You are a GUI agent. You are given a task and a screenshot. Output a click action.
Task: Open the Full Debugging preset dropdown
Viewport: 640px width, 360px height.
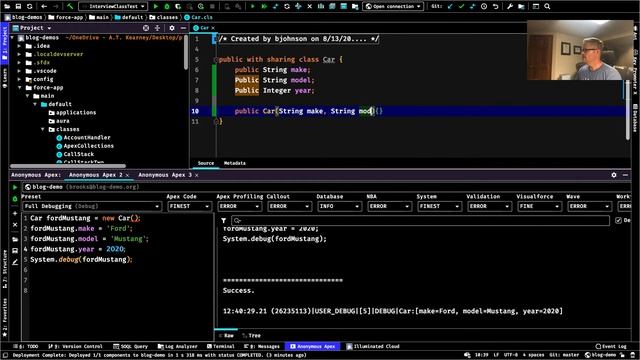[x=91, y=206]
